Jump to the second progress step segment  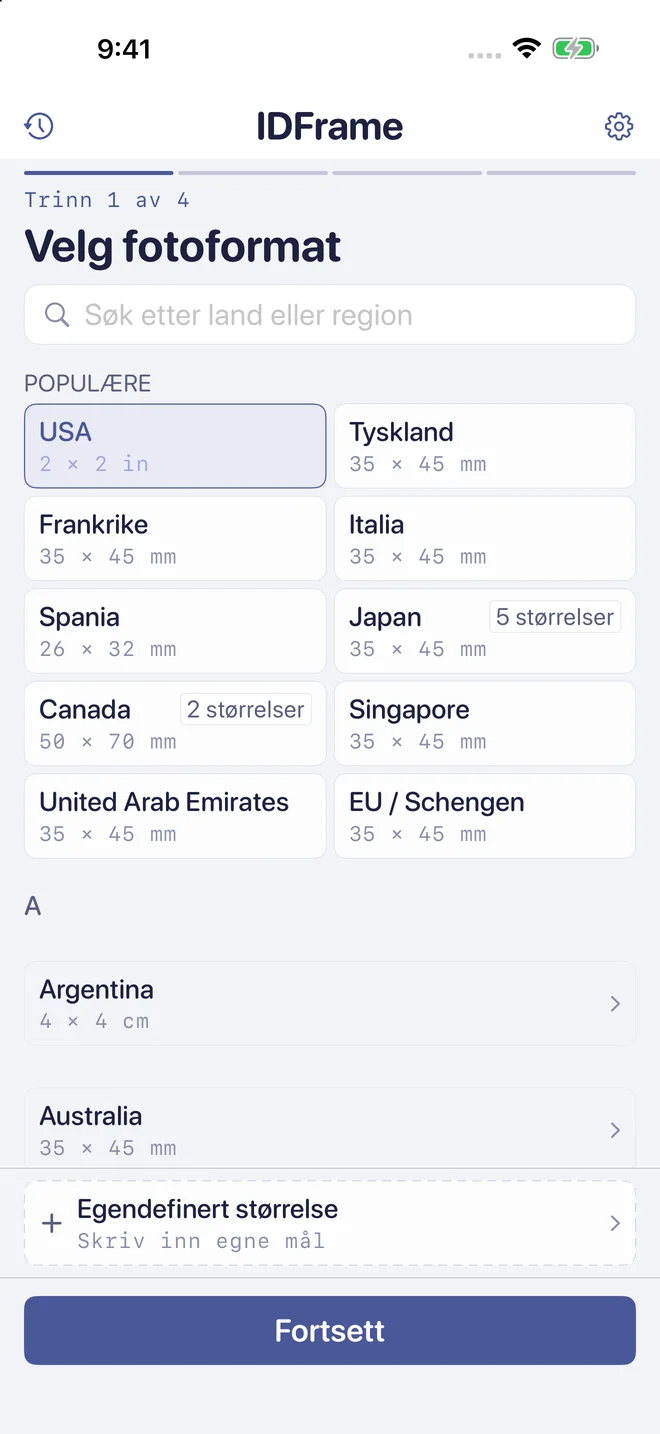coord(253,173)
